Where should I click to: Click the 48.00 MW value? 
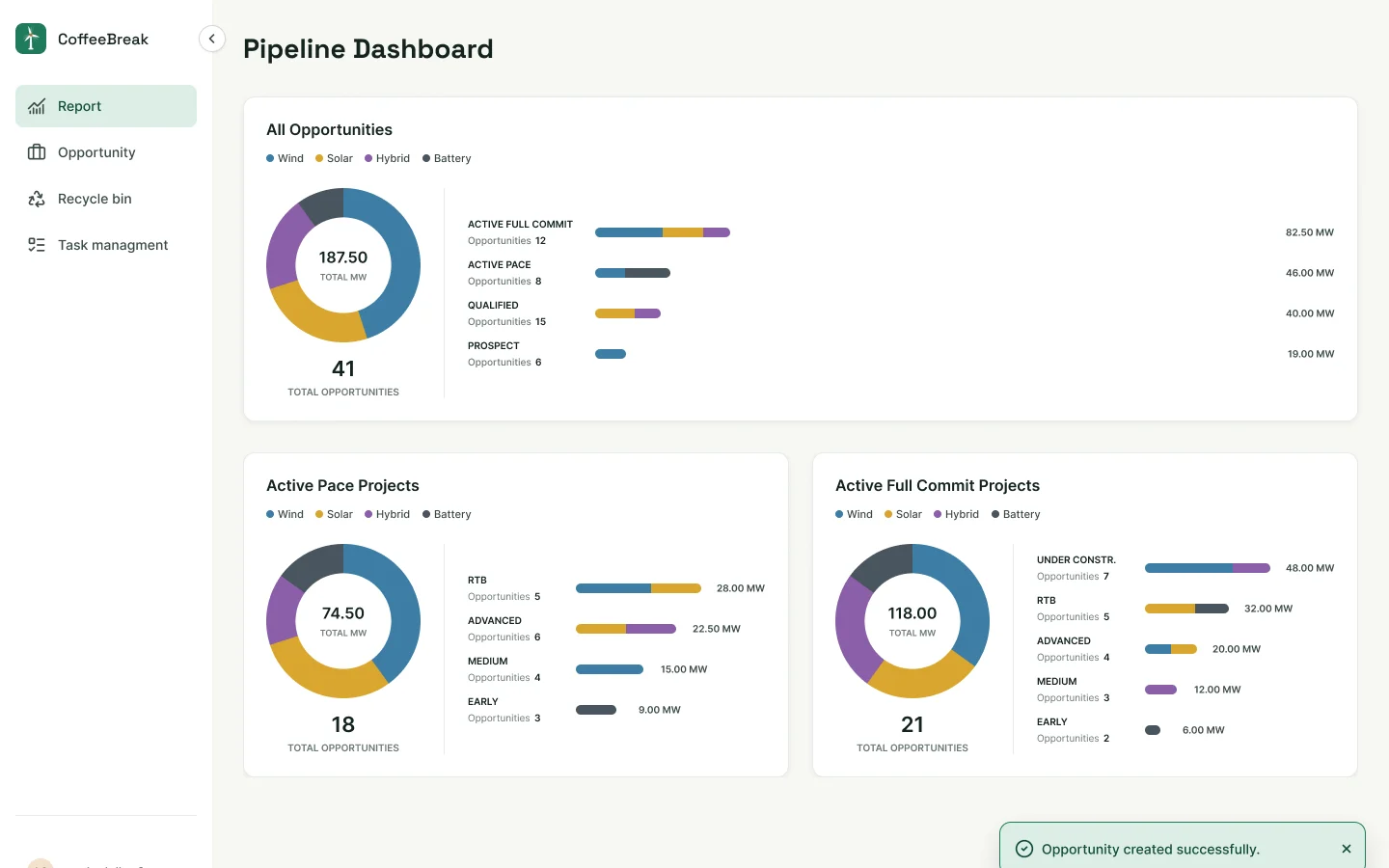[1310, 568]
